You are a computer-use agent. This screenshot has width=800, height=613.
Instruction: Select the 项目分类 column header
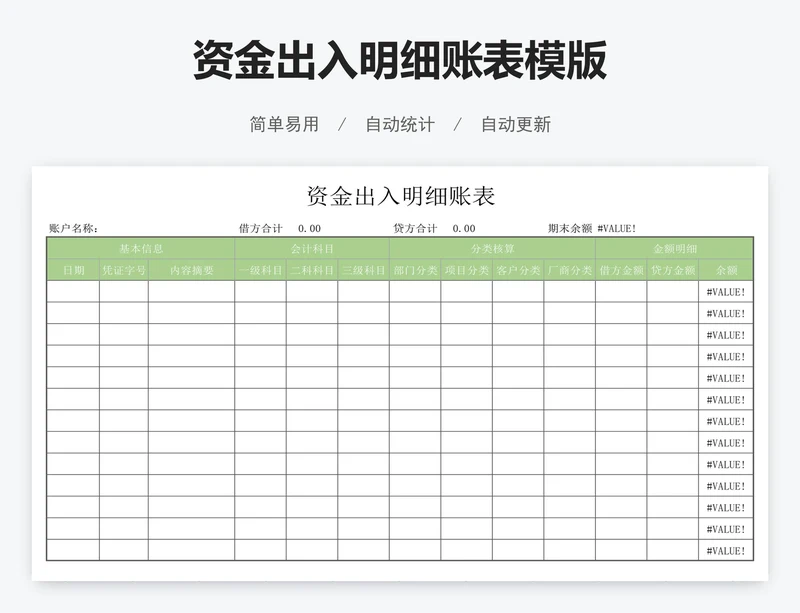coord(467,271)
